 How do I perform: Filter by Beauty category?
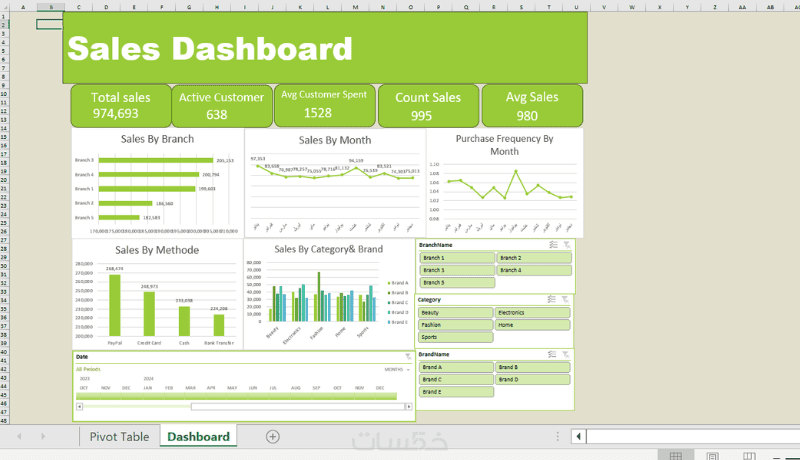click(x=456, y=312)
